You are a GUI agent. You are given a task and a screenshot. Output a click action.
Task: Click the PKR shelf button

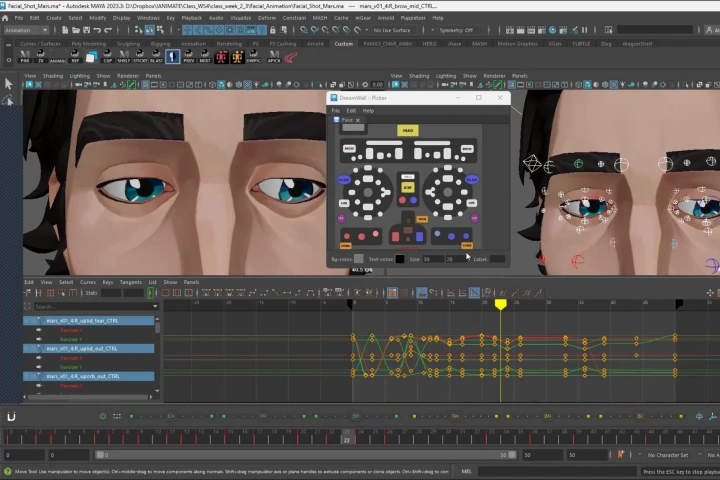click(25, 56)
